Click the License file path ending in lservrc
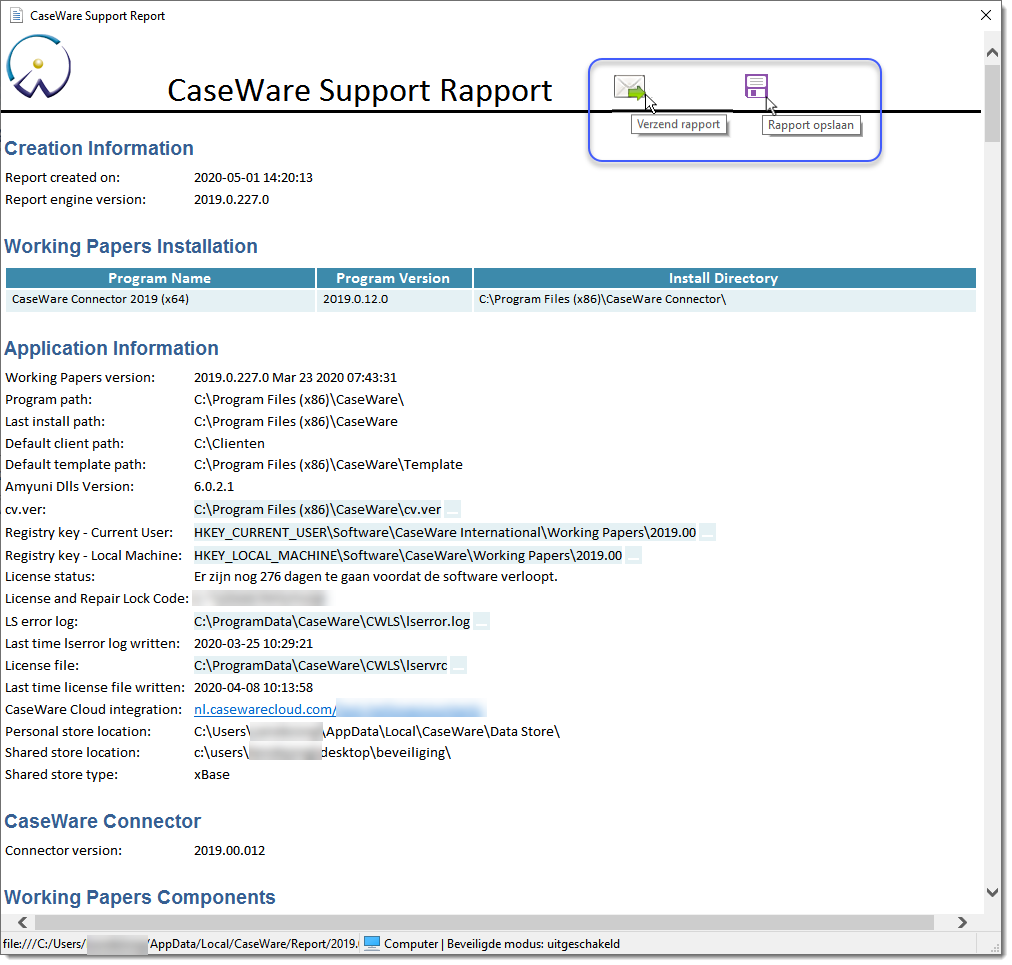Viewport: 1012px width, 965px height. [x=321, y=665]
